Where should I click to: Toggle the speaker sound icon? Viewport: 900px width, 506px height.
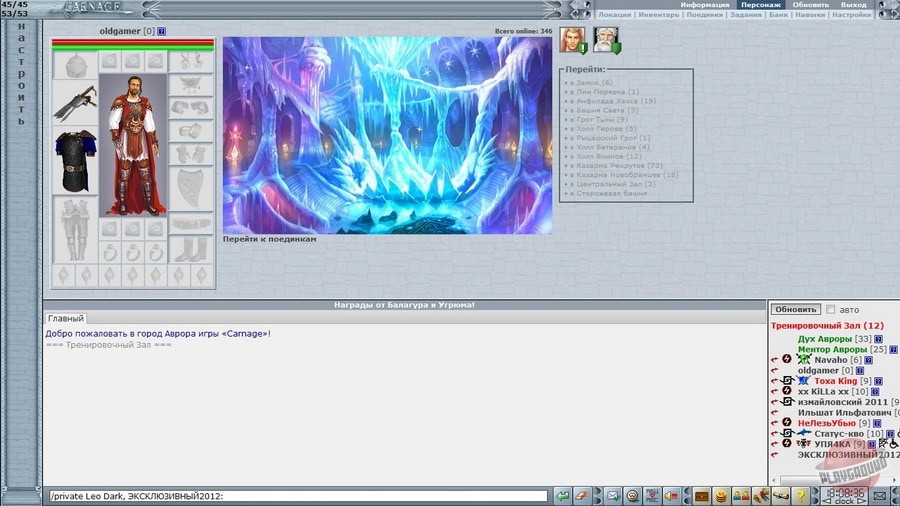(671, 495)
